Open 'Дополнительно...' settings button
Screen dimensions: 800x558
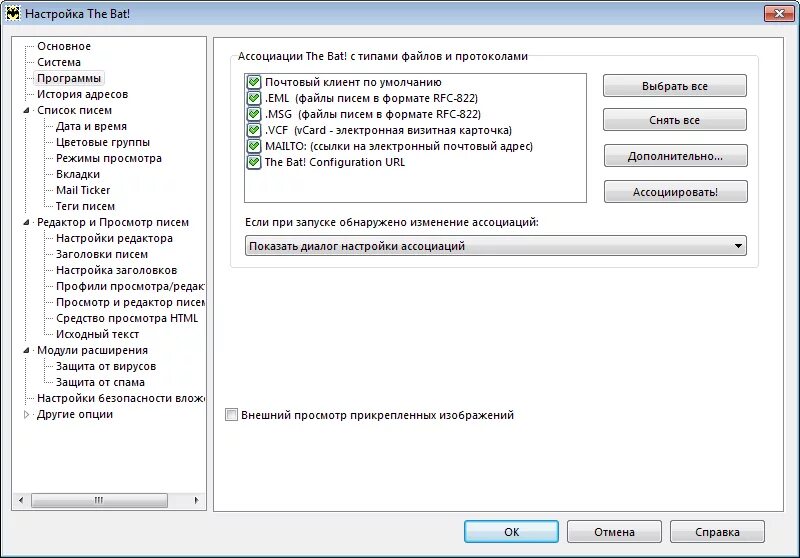(x=676, y=156)
